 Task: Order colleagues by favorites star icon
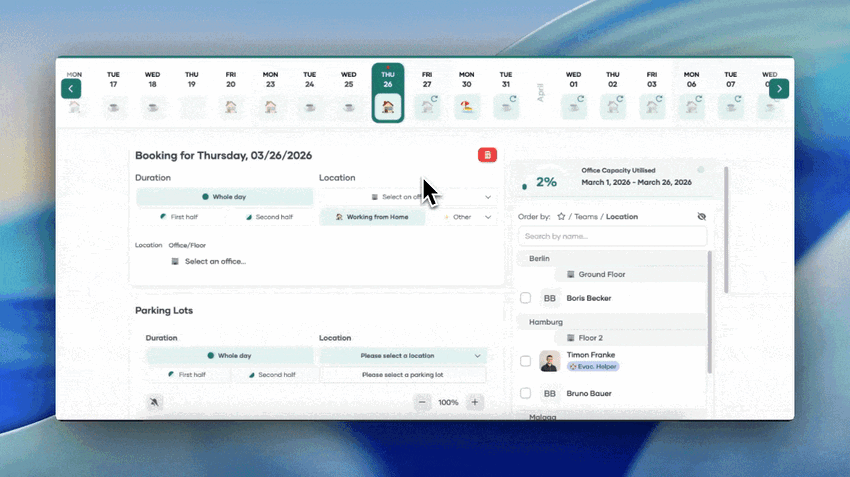coord(562,217)
